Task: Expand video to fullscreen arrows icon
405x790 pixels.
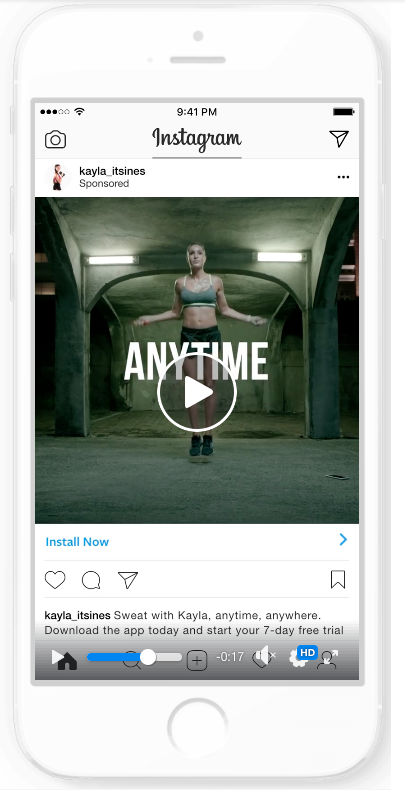Action: point(332,656)
